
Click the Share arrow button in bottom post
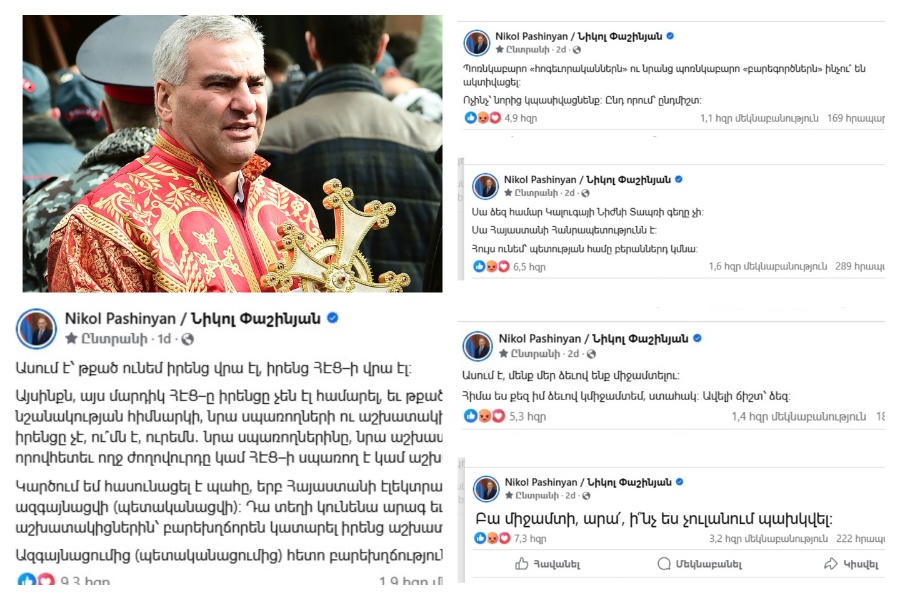pos(851,564)
